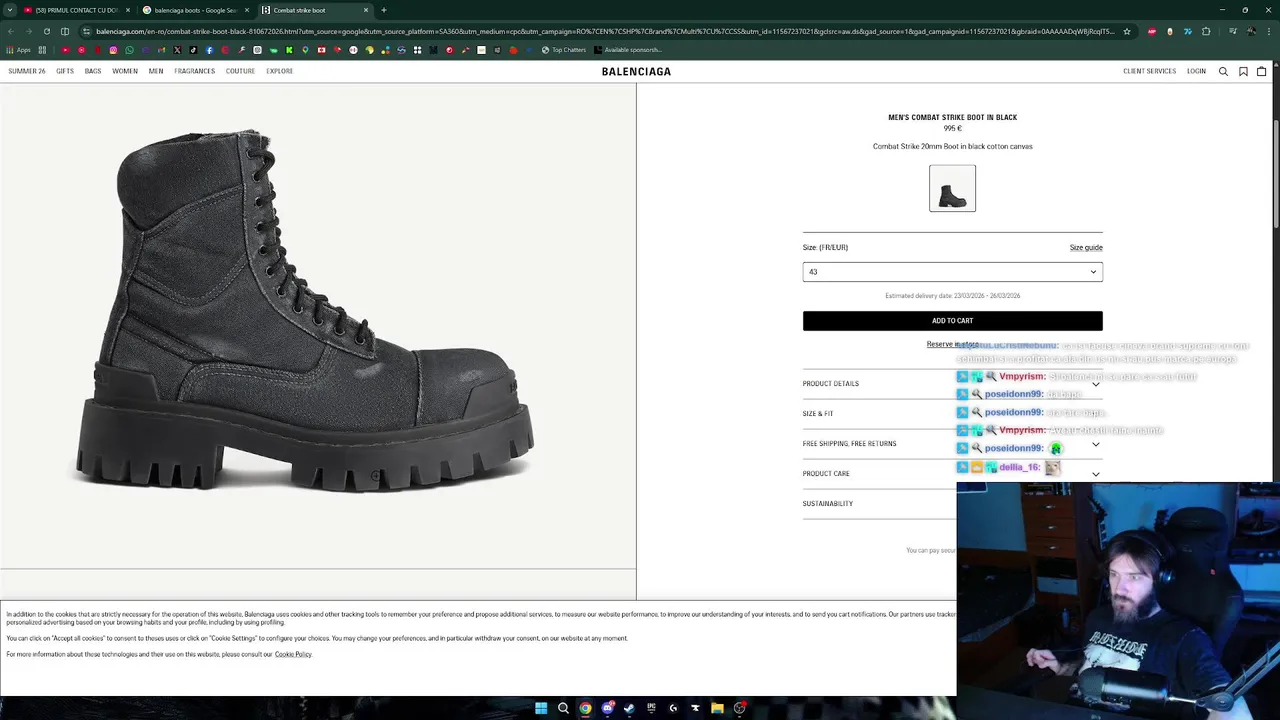Open the Bags menu
Image resolution: width=1280 pixels, height=720 pixels.
pos(93,71)
